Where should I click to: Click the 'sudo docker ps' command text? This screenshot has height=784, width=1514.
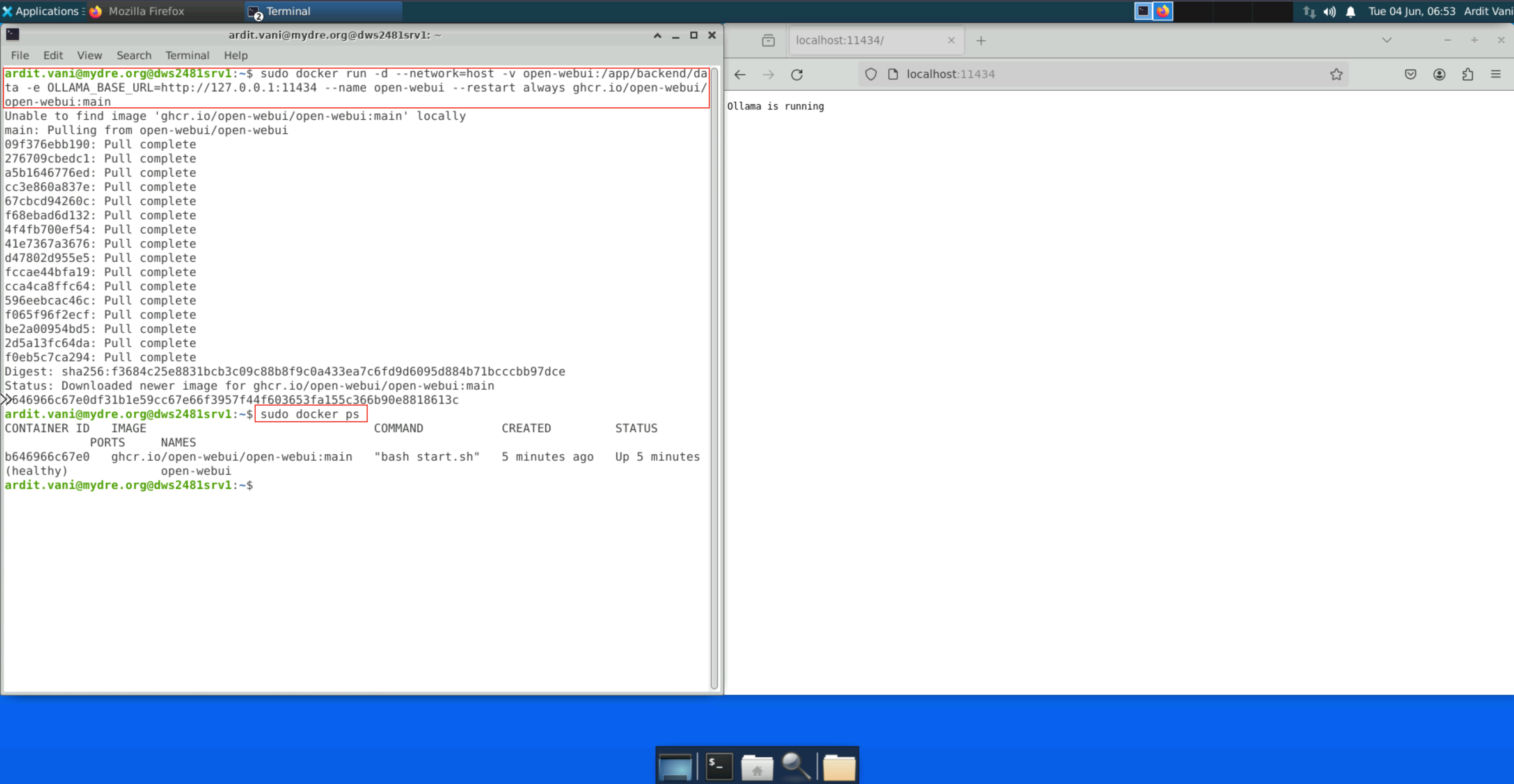tap(310, 414)
